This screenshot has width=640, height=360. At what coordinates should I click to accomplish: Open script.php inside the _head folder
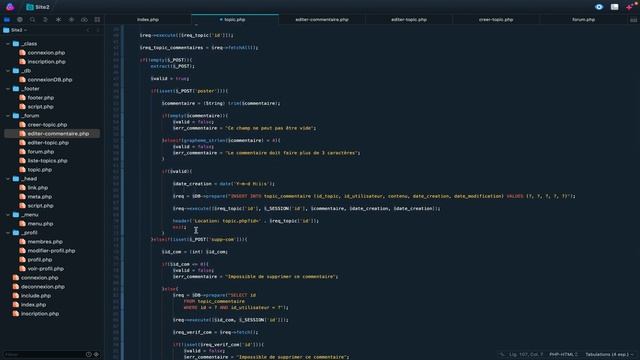[x=40, y=206]
